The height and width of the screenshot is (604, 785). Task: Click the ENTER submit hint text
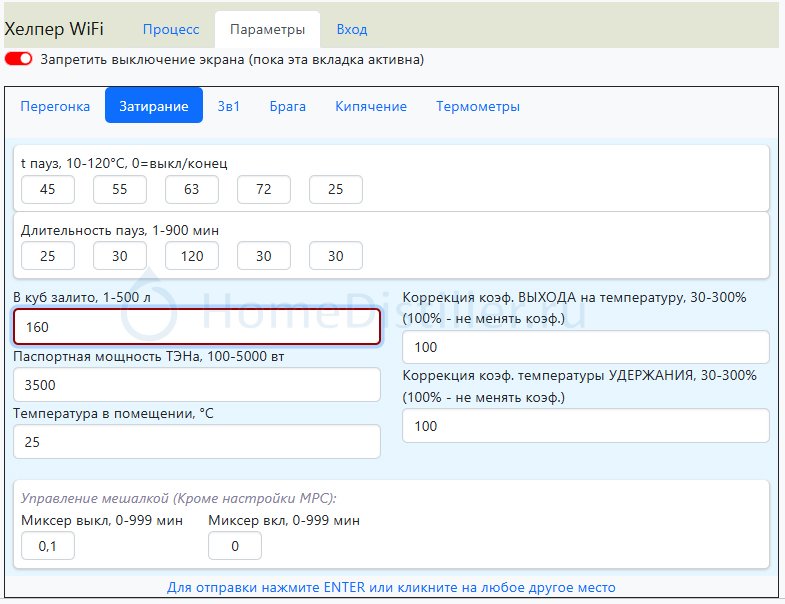click(x=391, y=587)
